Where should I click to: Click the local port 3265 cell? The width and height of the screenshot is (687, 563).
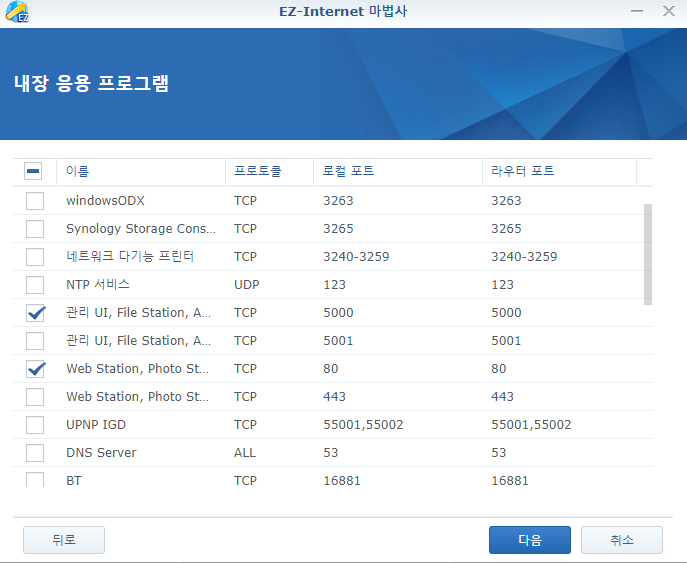pyautogui.click(x=338, y=229)
